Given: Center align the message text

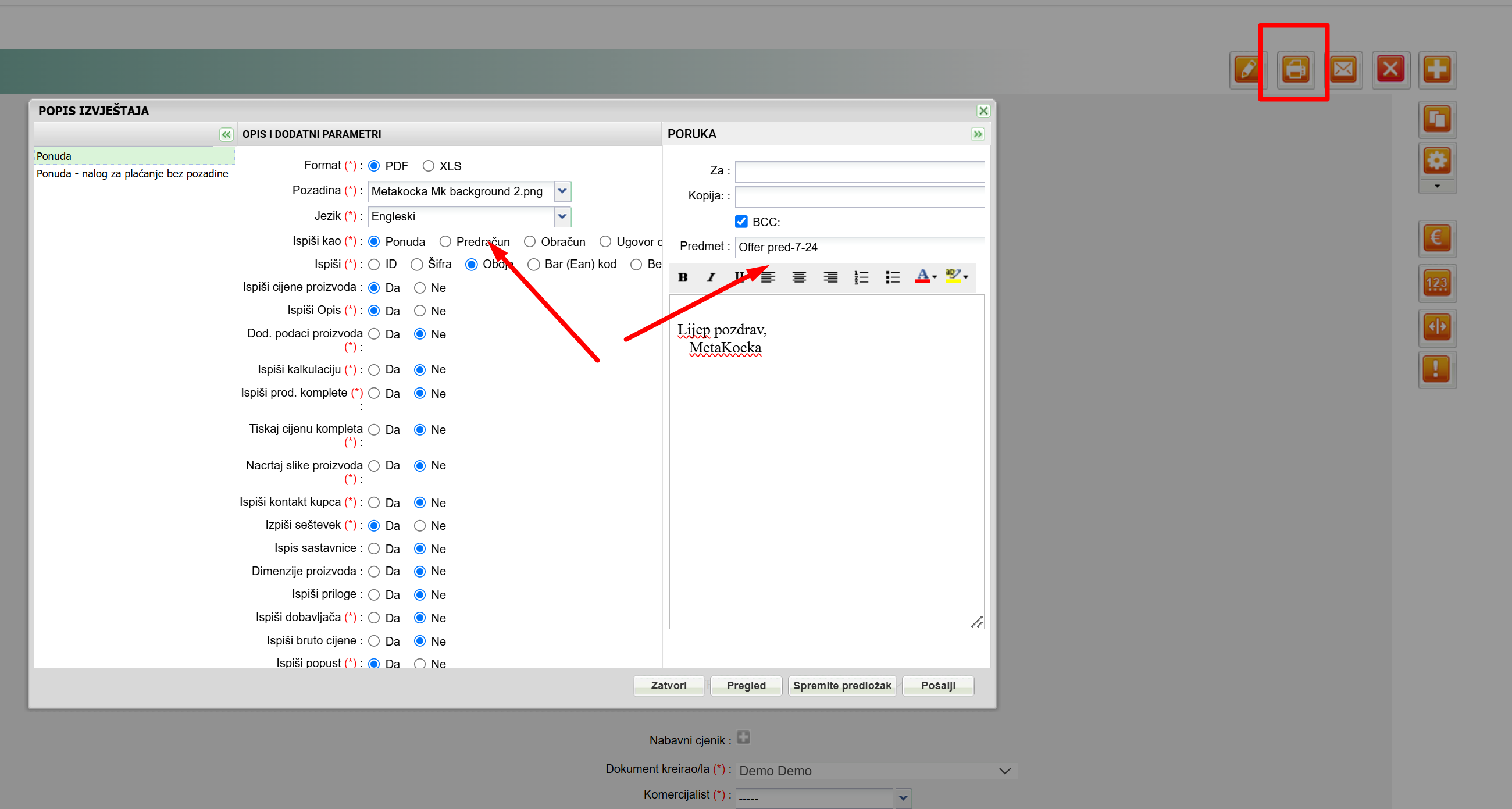Looking at the screenshot, I should coord(799,277).
